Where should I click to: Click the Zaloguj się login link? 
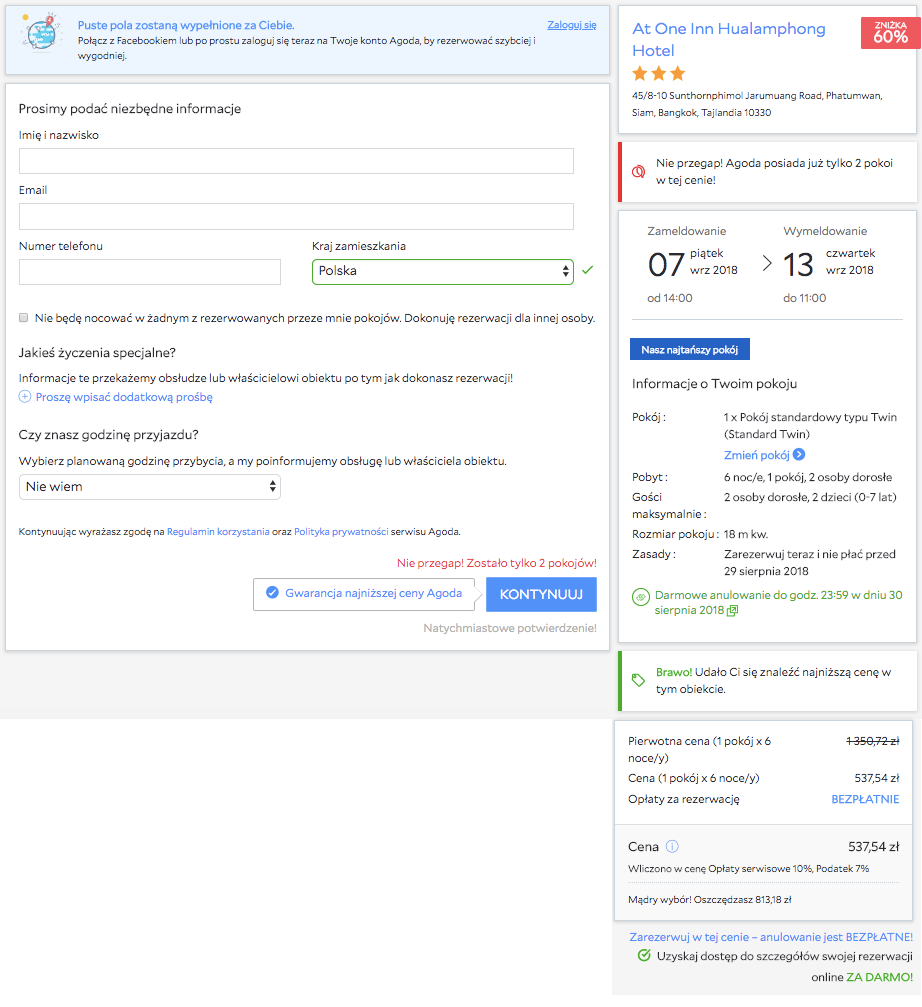(x=571, y=25)
